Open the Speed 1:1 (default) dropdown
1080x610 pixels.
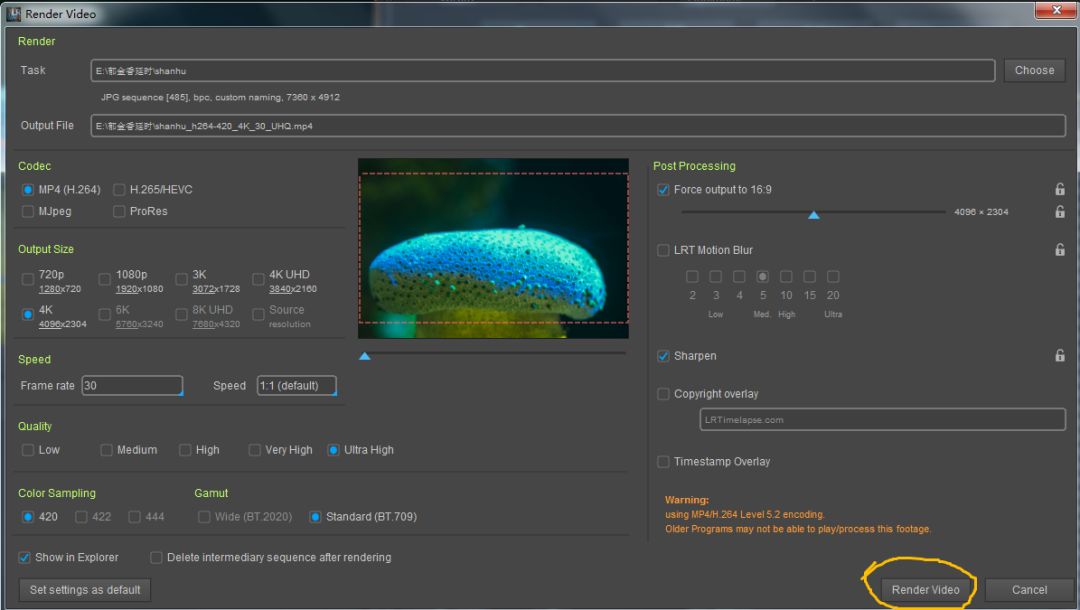click(x=297, y=386)
